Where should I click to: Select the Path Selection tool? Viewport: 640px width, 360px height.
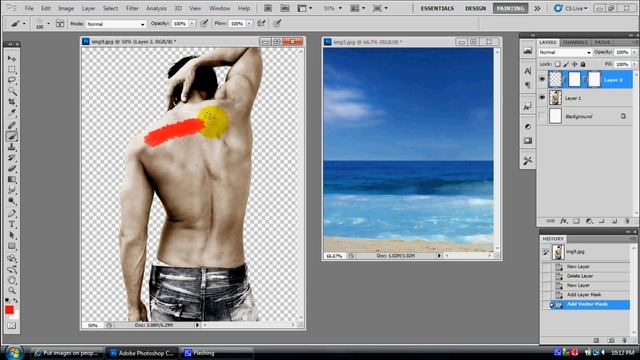coord(12,235)
